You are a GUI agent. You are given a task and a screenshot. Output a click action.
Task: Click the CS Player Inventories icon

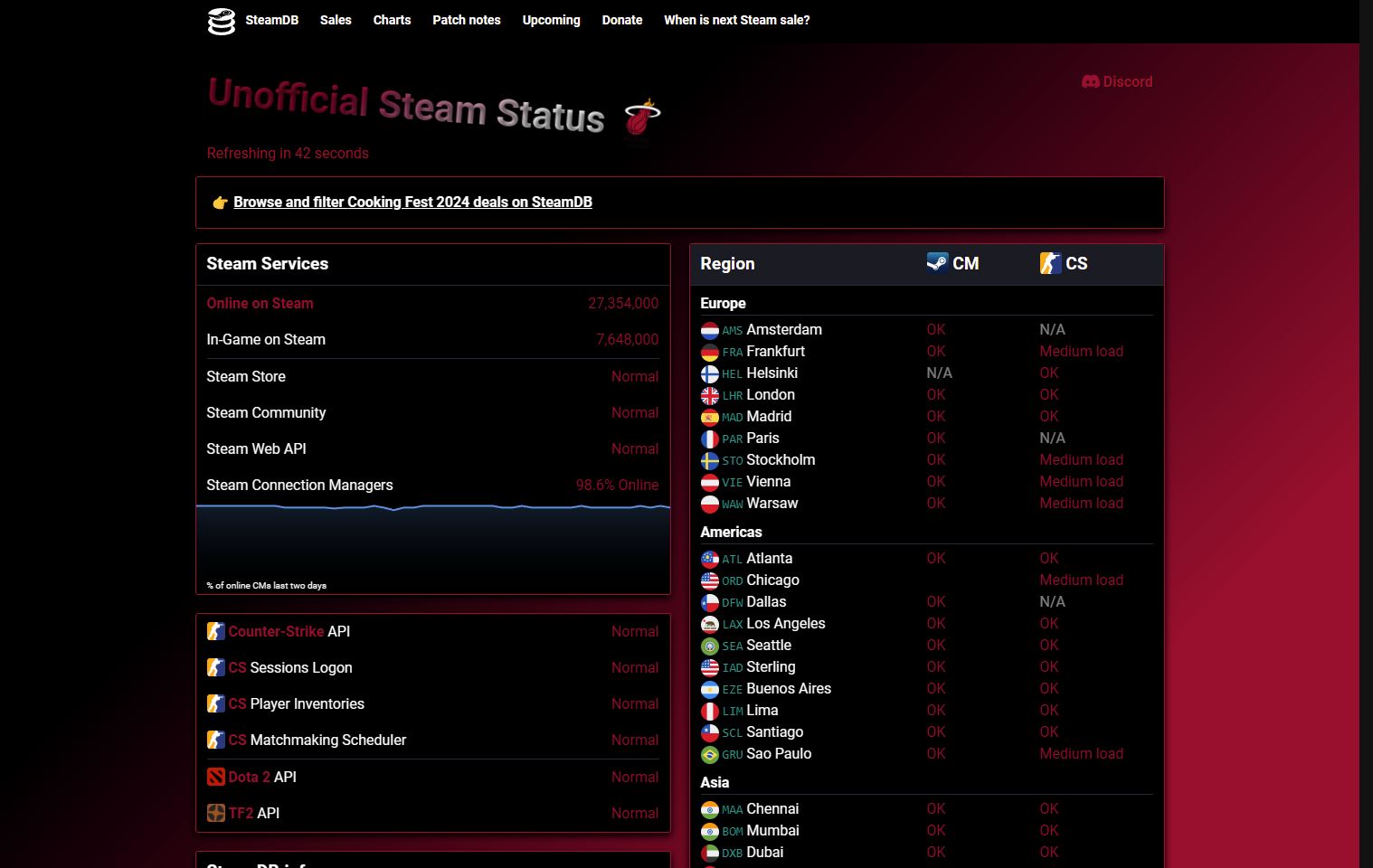point(215,703)
